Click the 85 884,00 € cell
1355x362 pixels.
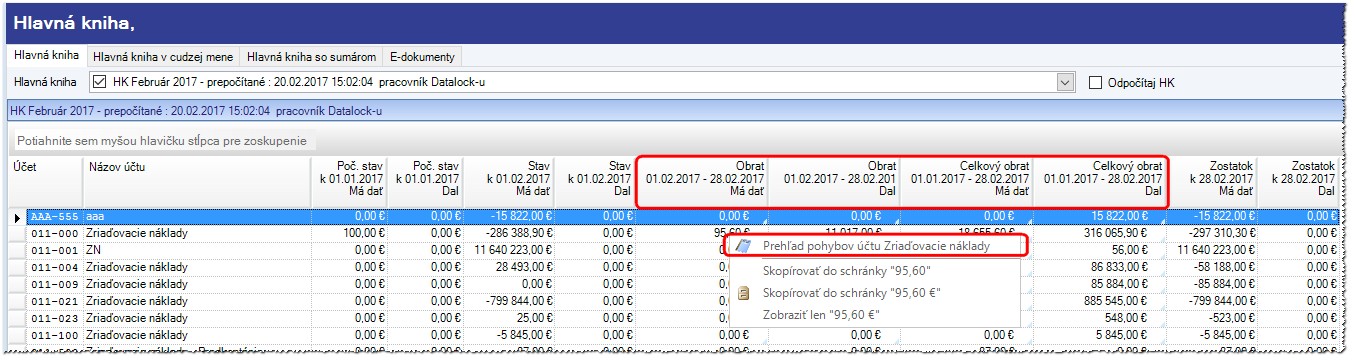(x=1100, y=284)
